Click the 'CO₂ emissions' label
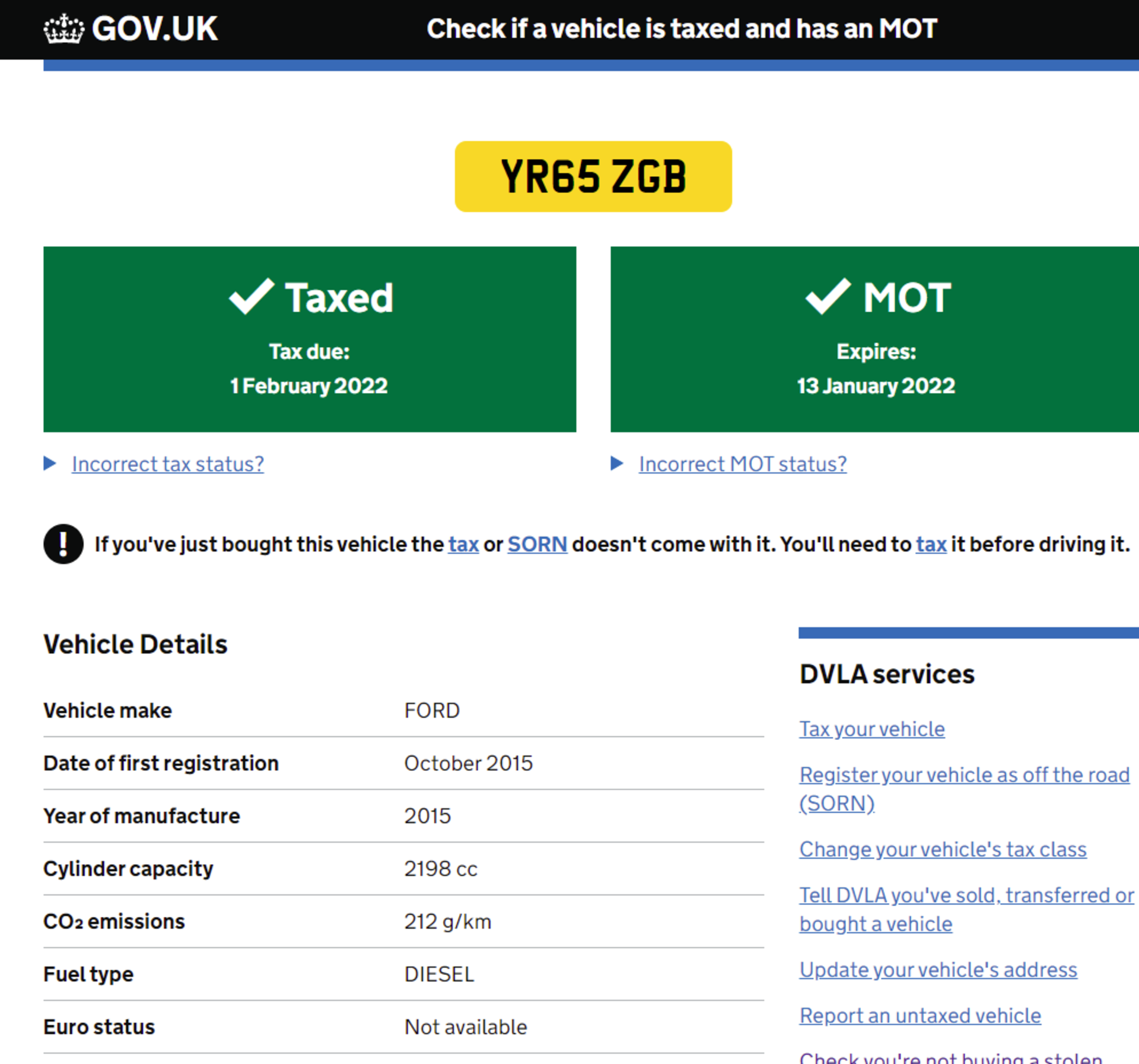 click(x=114, y=922)
